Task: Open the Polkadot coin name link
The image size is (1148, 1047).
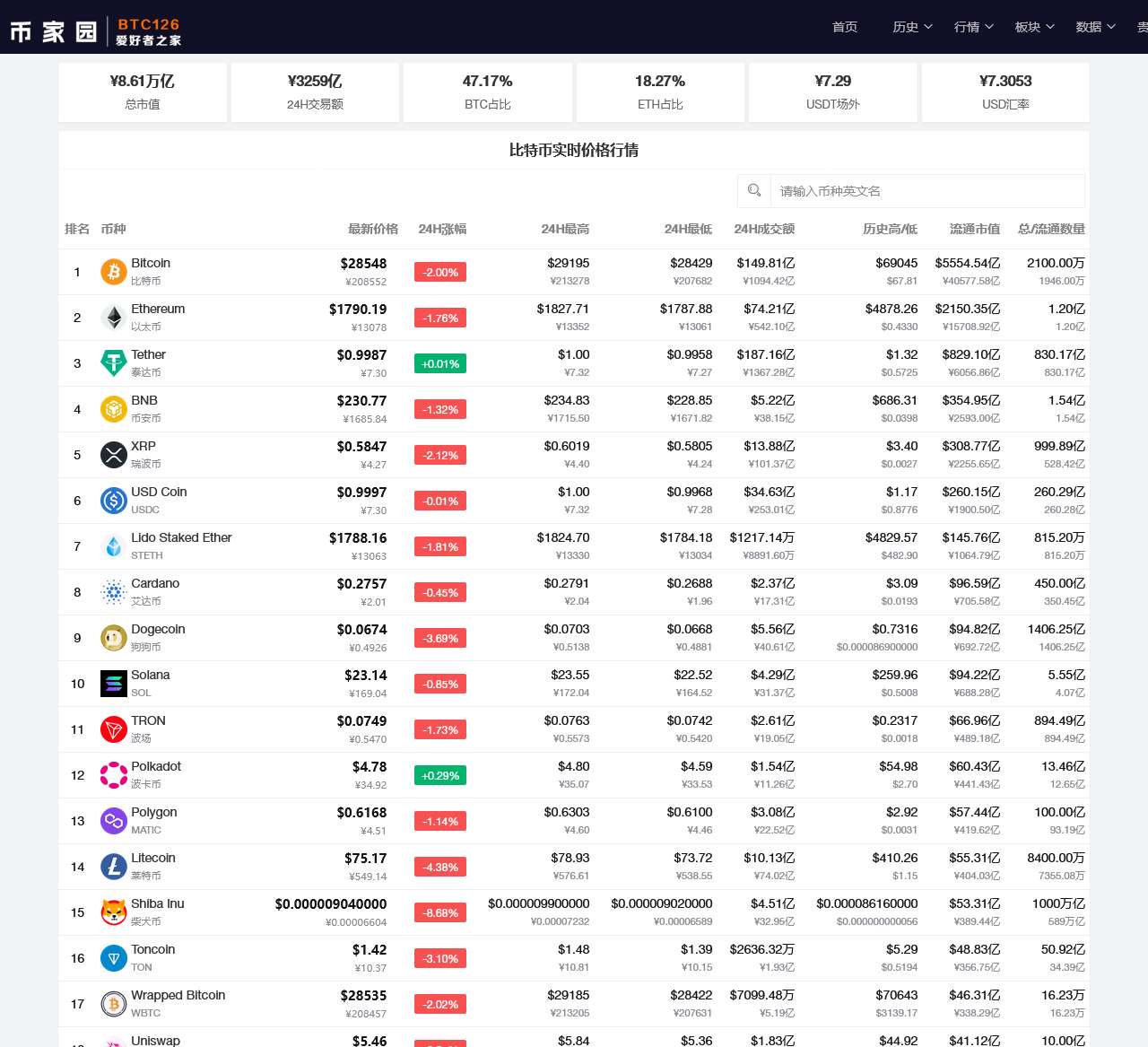Action: pyautogui.click(x=156, y=766)
